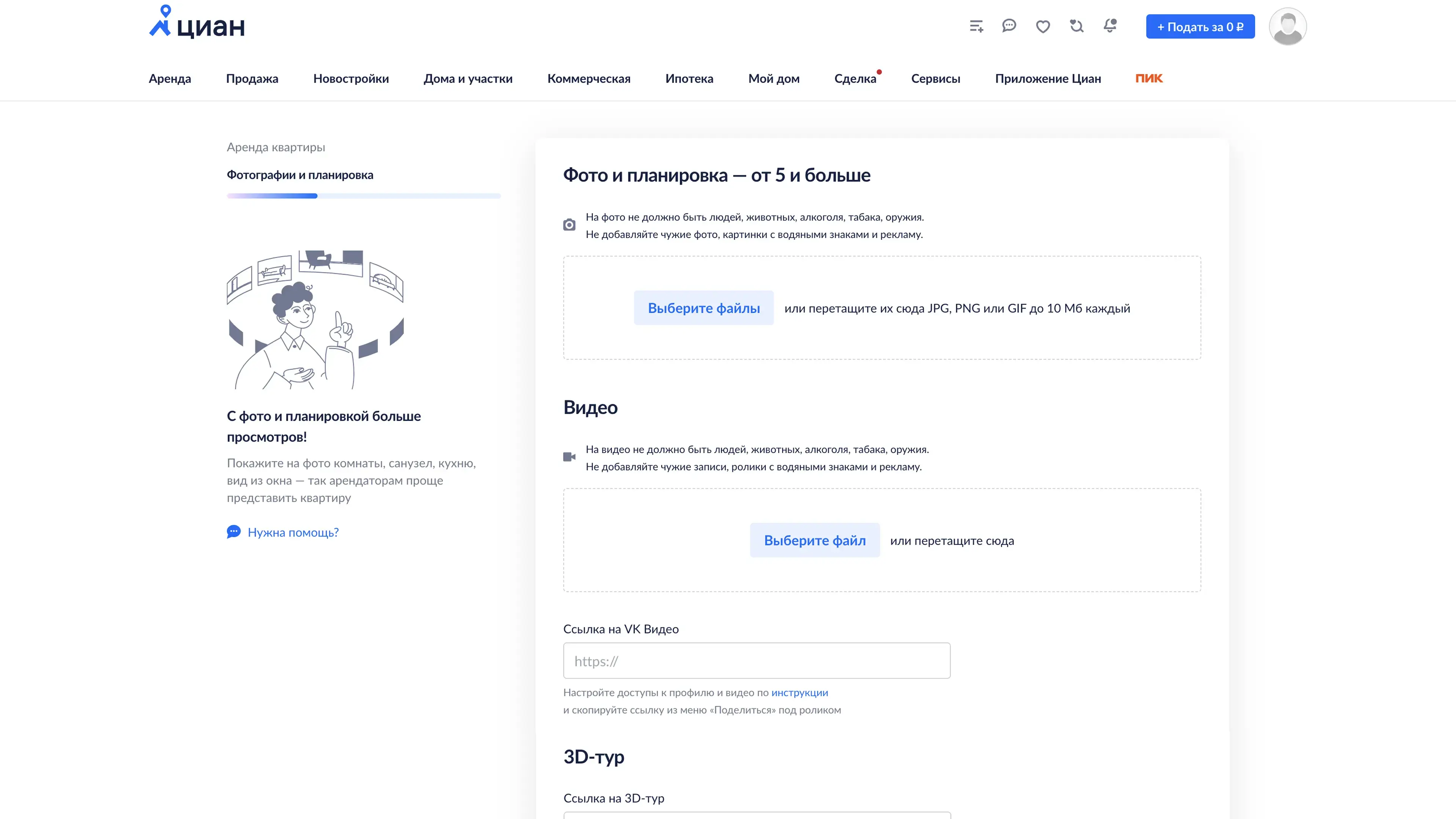The height and width of the screenshot is (819, 1456).
Task: Open favorites heart icon
Action: click(x=1043, y=27)
